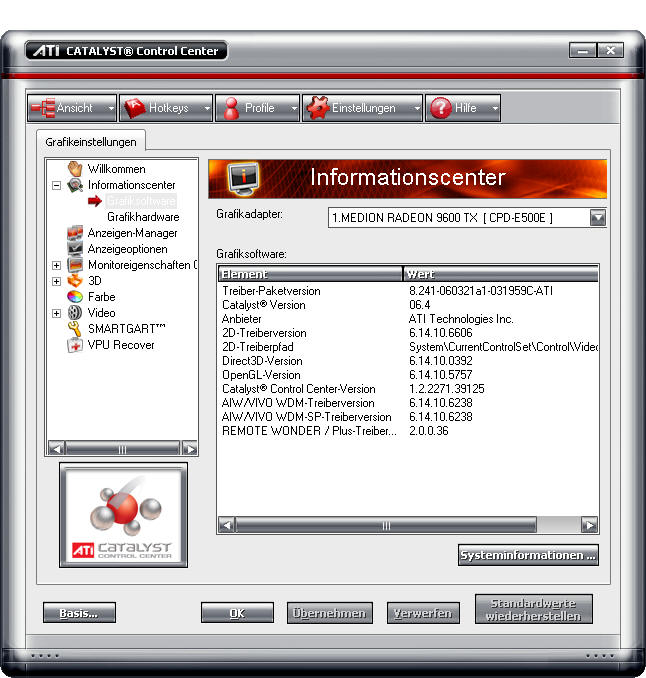This screenshot has width=646, height=678.
Task: Select the Catalyst® Version row
Action: [x=408, y=305]
